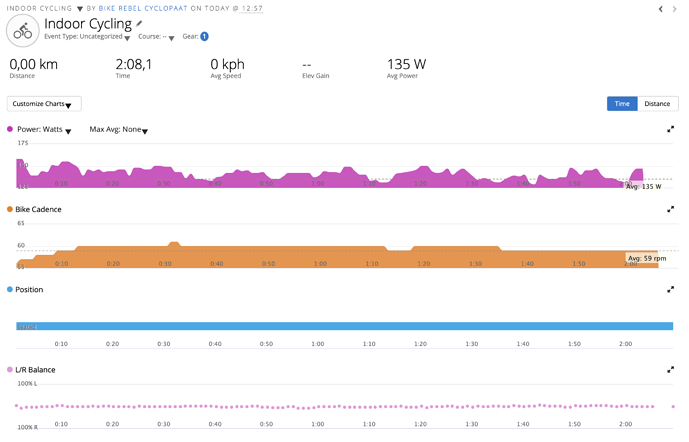Image resolution: width=689 pixels, height=442 pixels.
Task: Go to next activity arrow
Action: coord(674,9)
